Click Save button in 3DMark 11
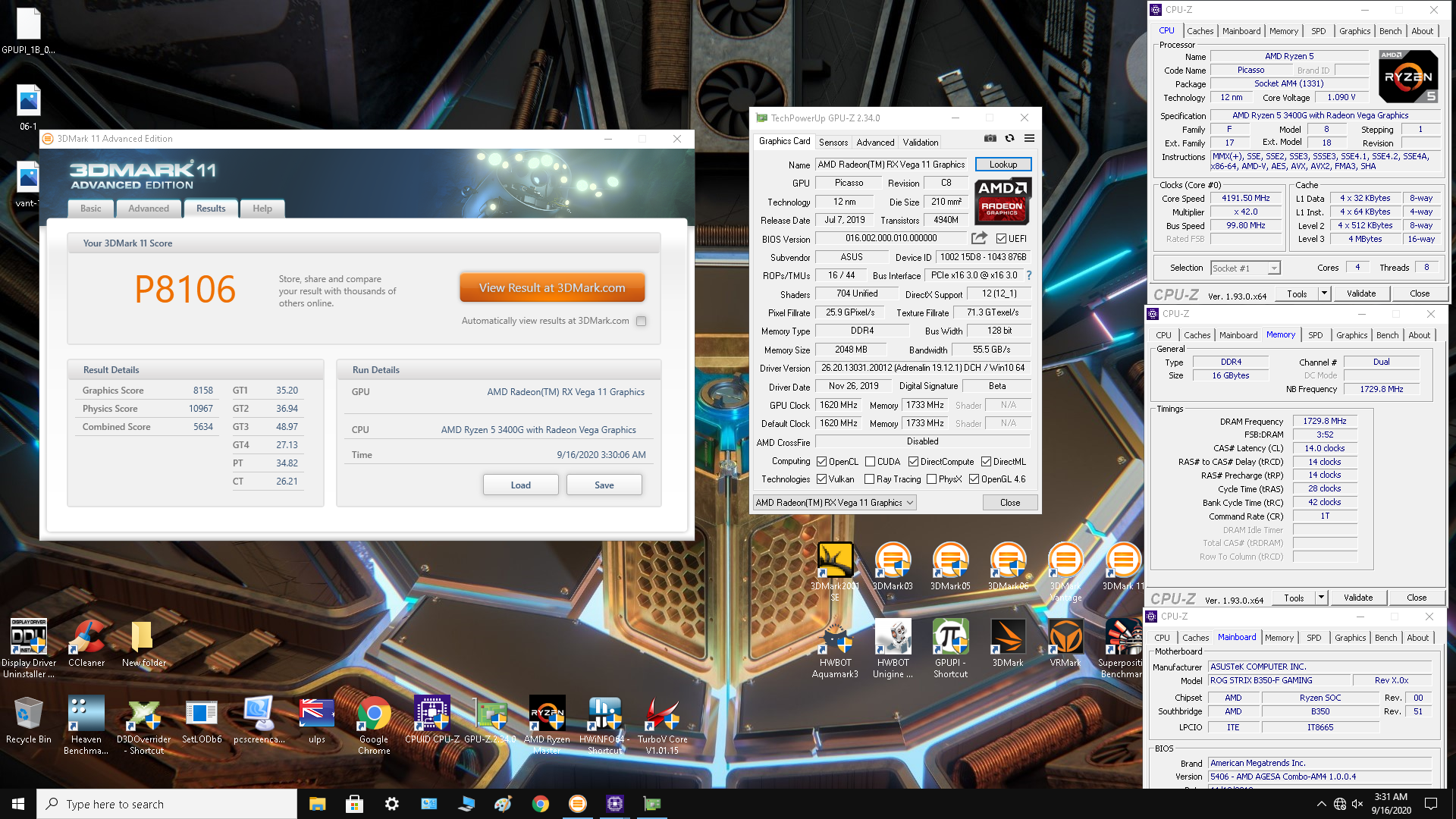The height and width of the screenshot is (819, 1456). [604, 485]
